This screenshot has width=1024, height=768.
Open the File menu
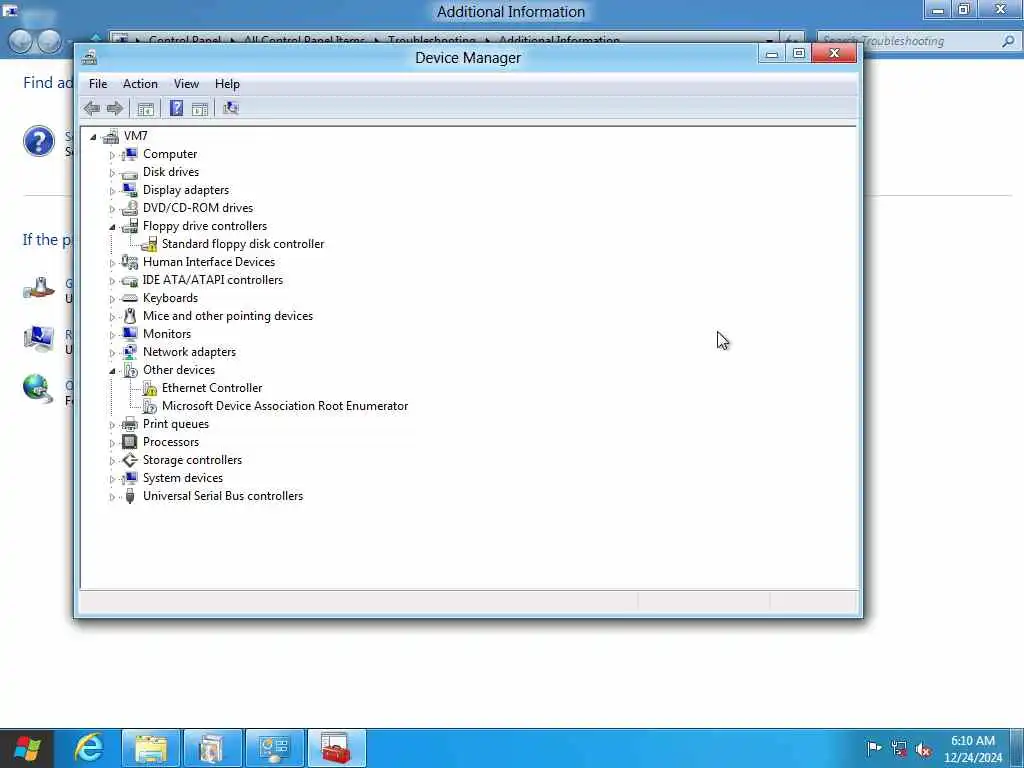[98, 84]
